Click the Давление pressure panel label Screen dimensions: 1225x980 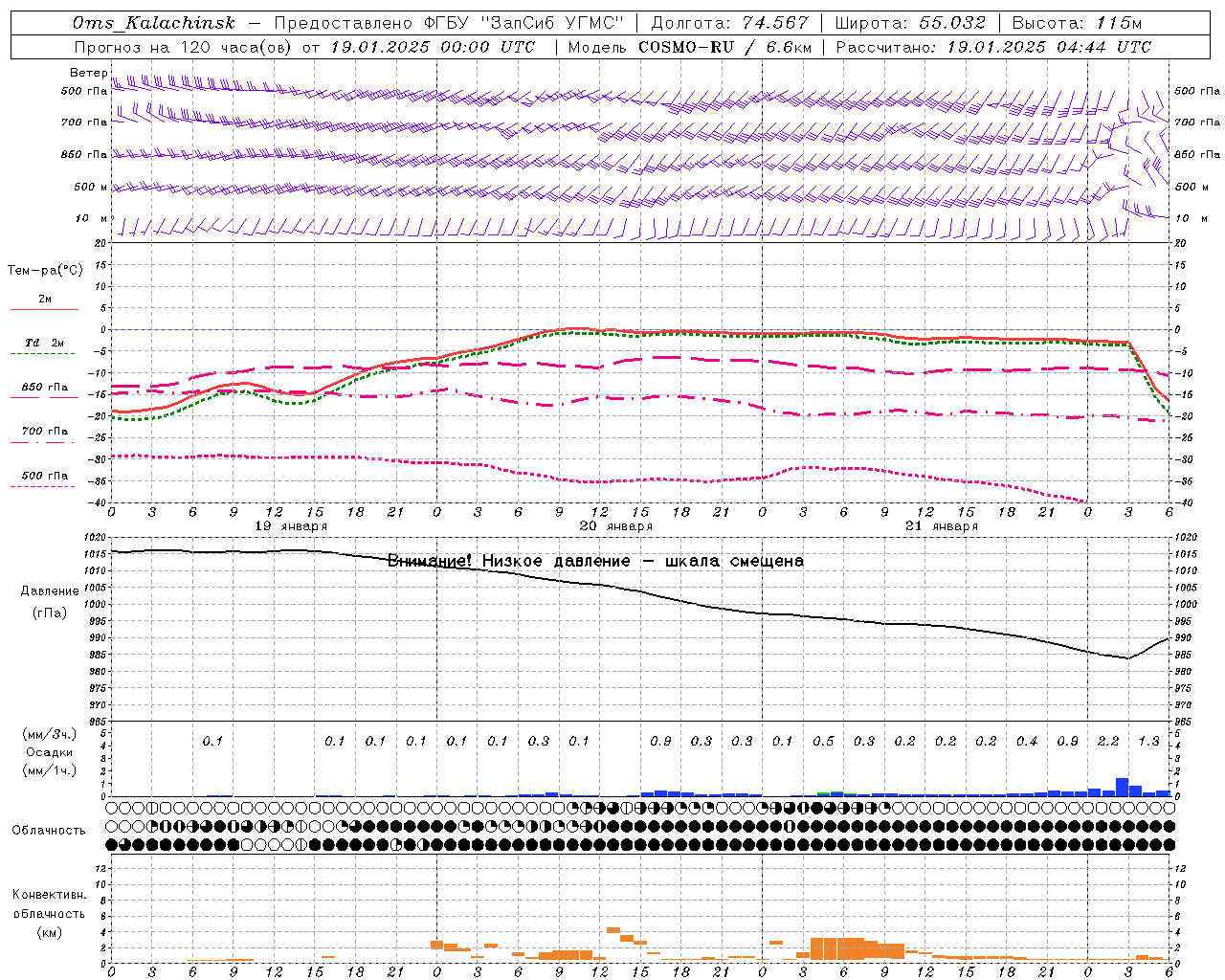[x=50, y=590]
